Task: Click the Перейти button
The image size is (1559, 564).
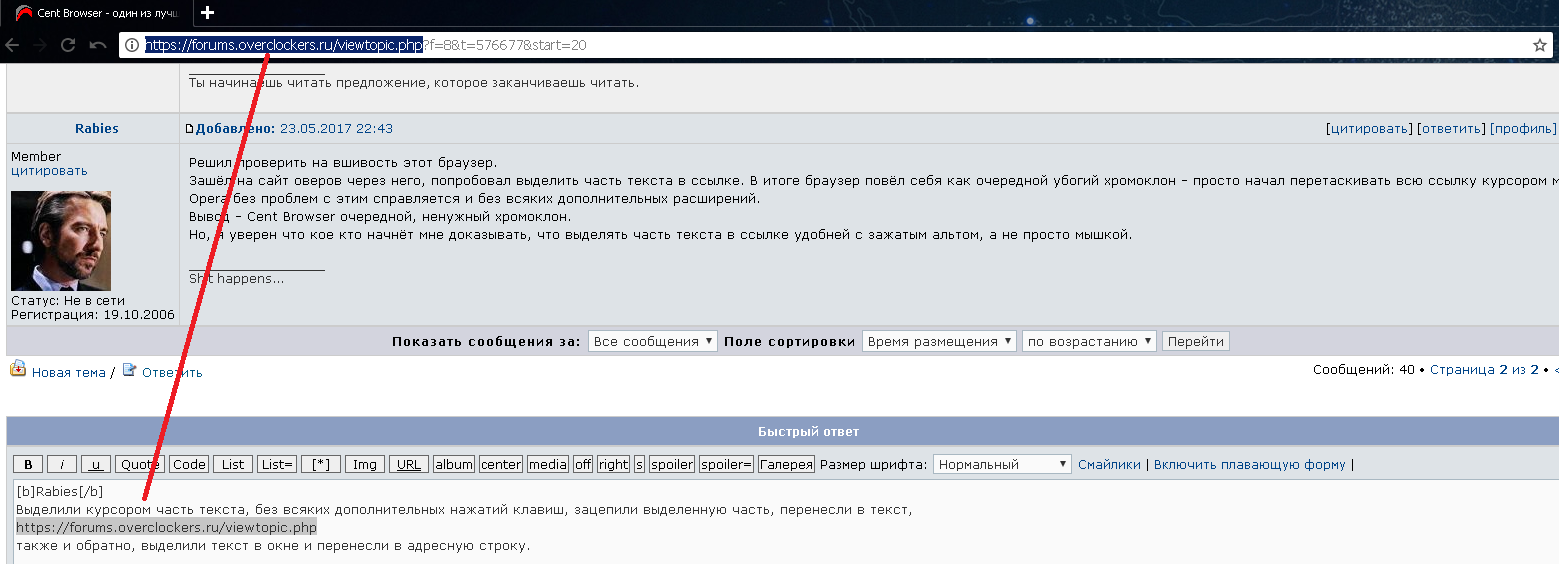Action: tap(1195, 341)
